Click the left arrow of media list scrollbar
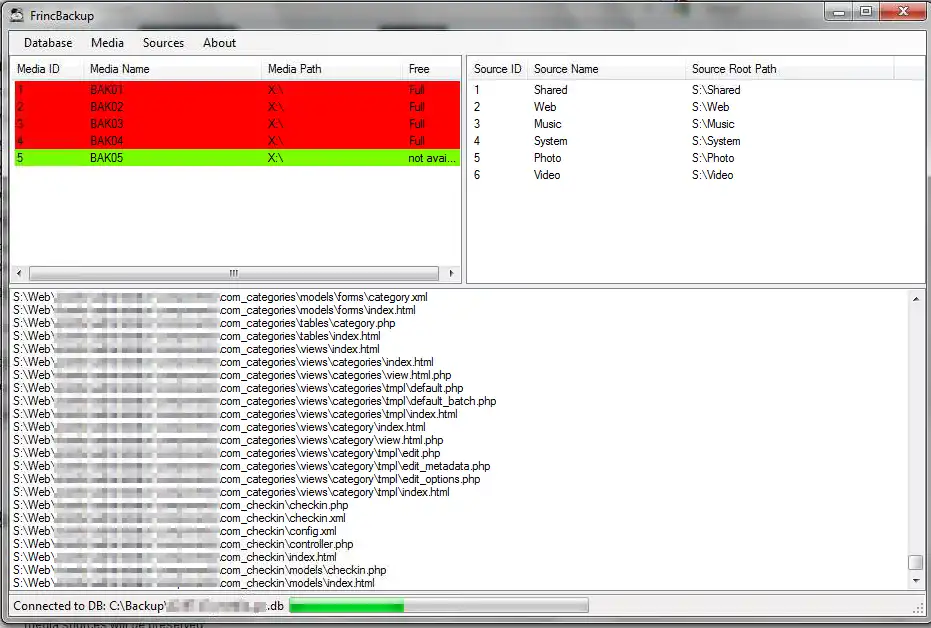The image size is (931, 628). point(20,273)
